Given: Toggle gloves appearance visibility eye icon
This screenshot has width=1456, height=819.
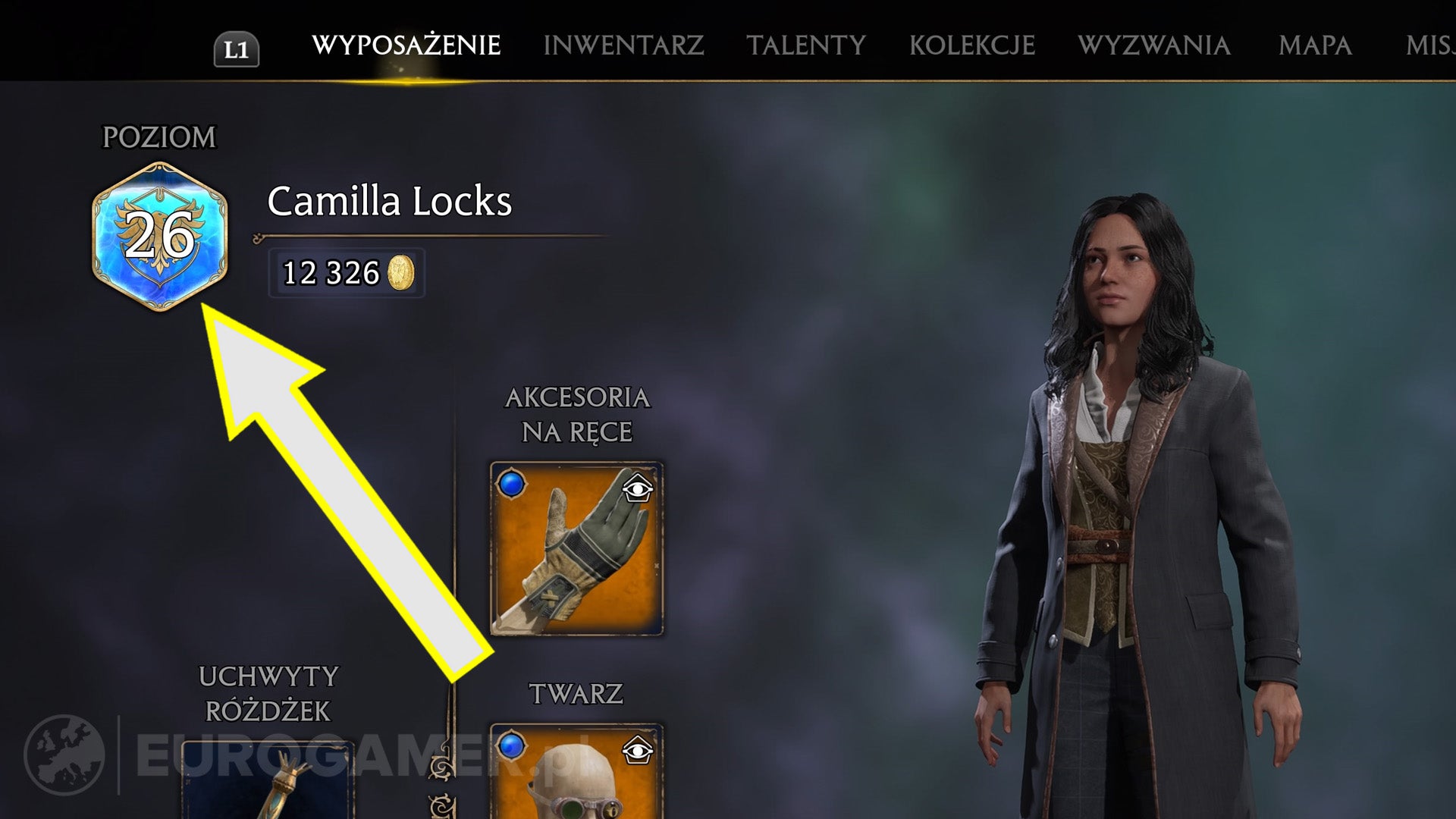Looking at the screenshot, I should 637,488.
